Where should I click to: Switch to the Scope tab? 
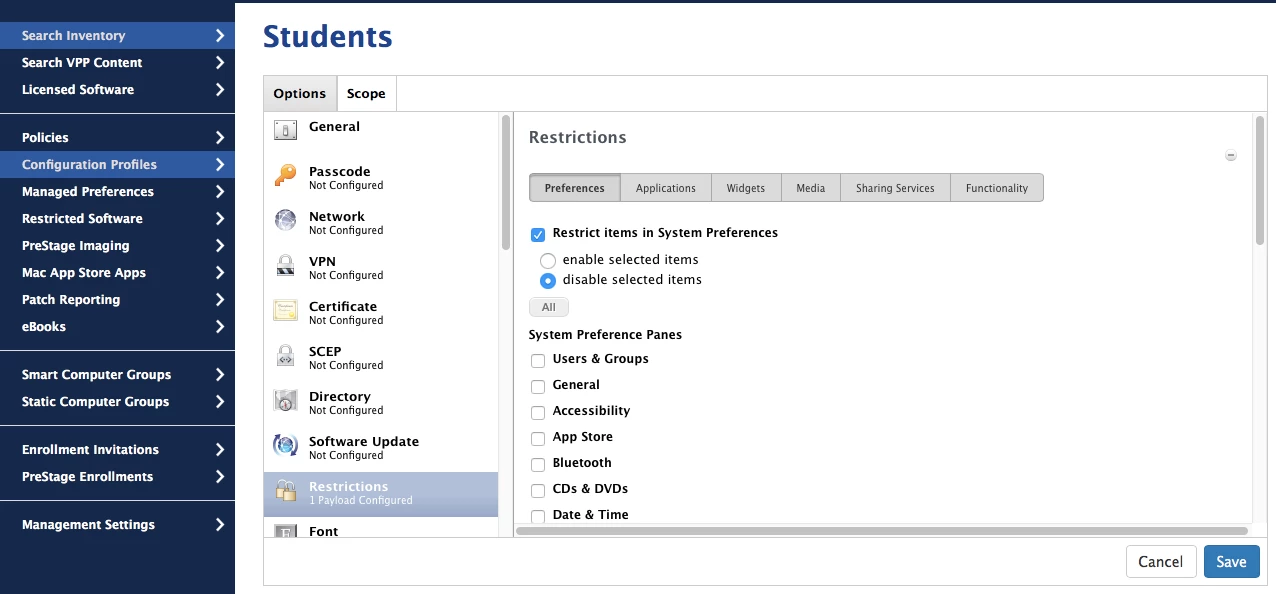coord(366,94)
